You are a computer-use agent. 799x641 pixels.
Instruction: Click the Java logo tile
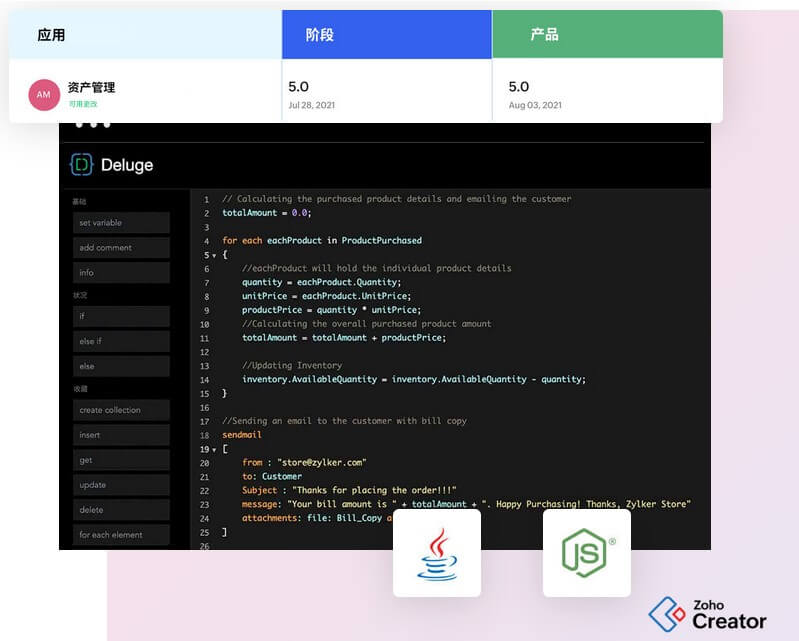point(437,553)
